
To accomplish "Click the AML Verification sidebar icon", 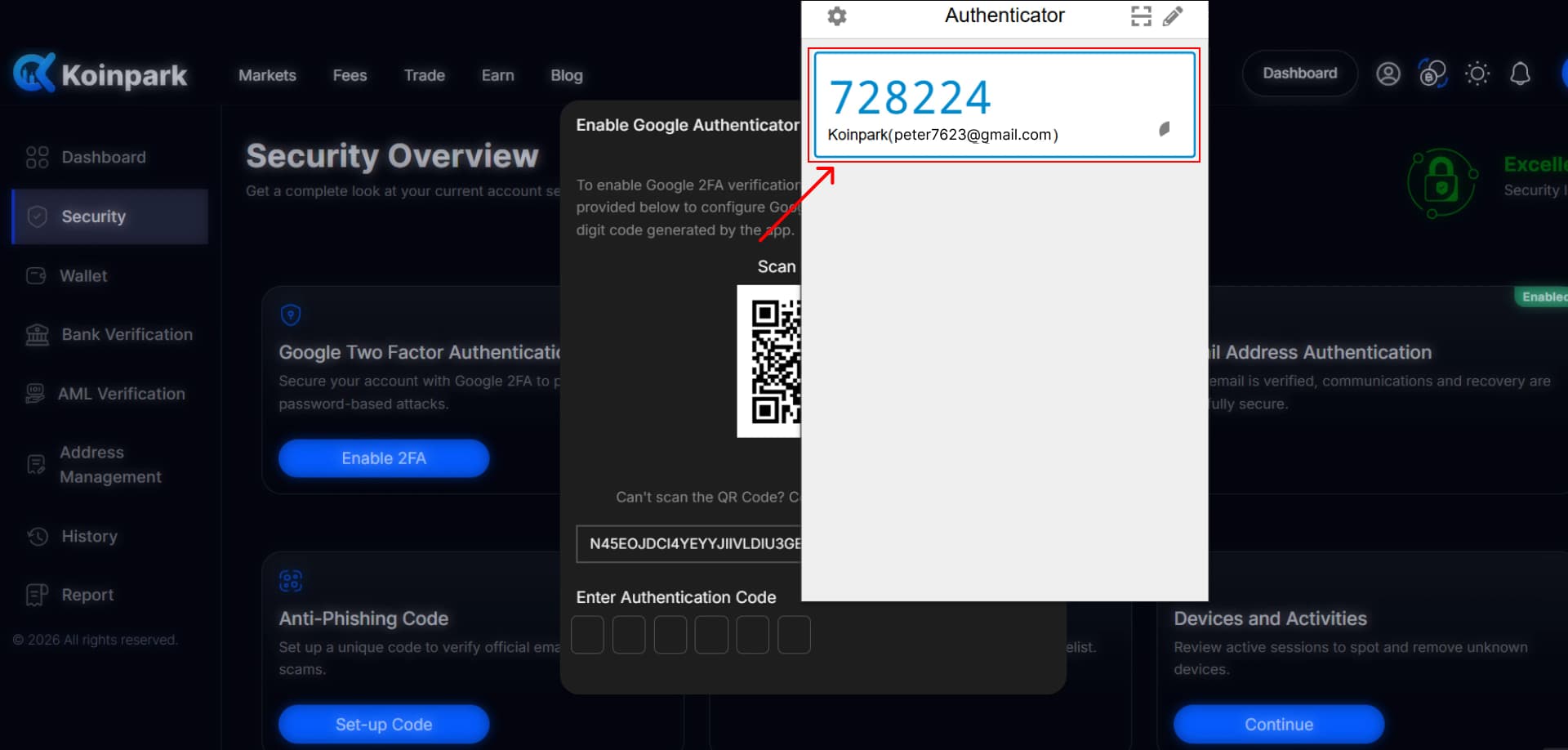I will click(35, 394).
